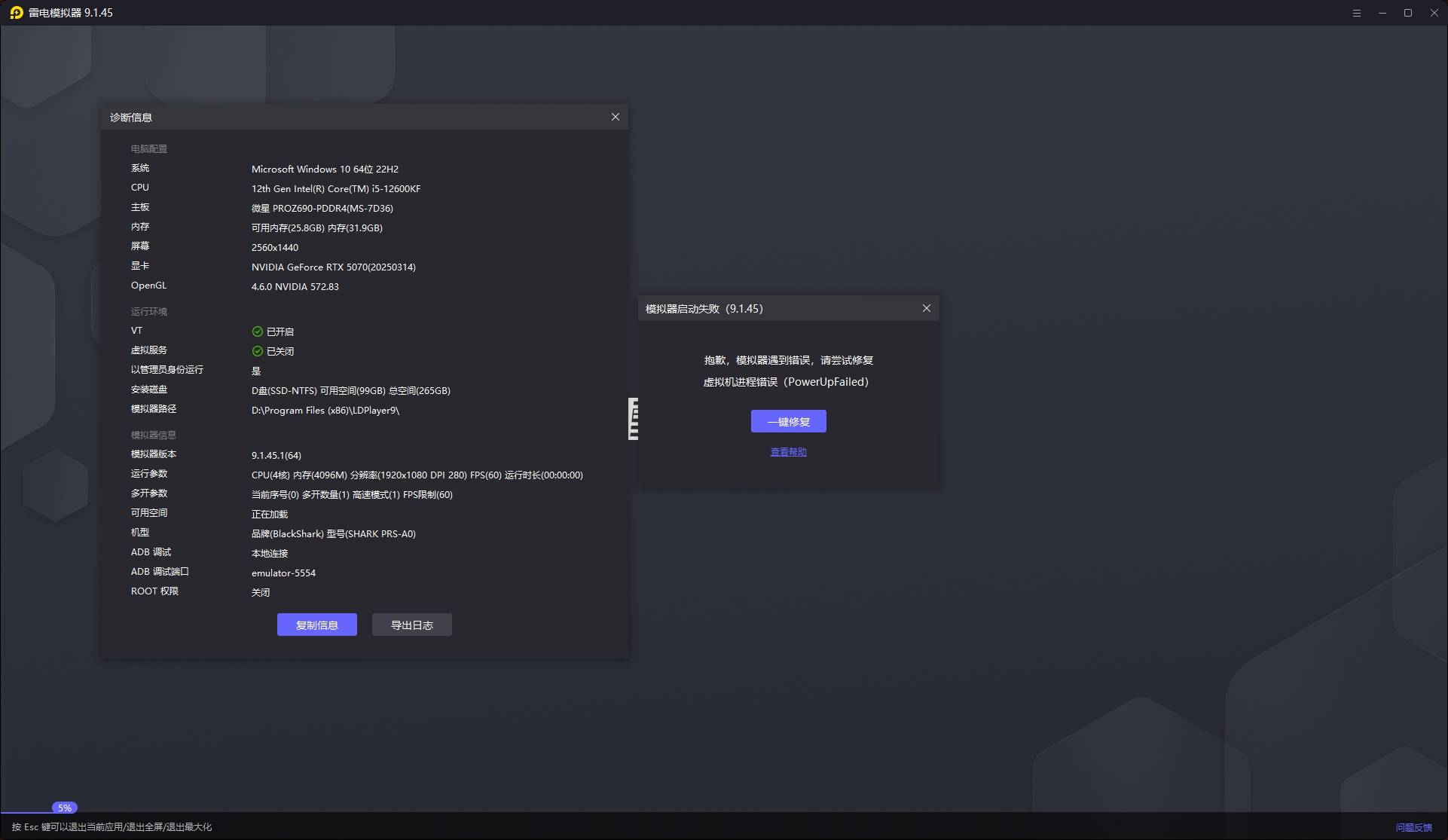
Task: Click the 诊断信息 dialog title
Action: tap(130, 118)
